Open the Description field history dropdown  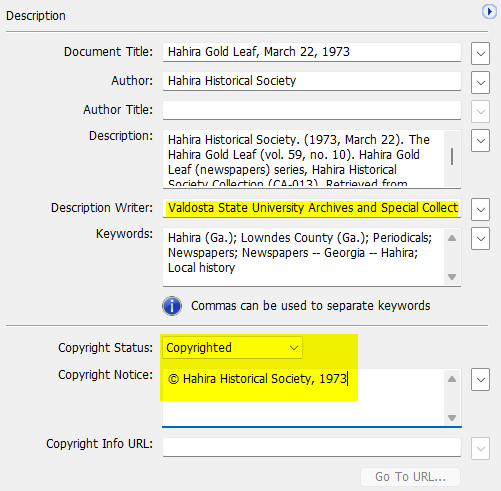point(480,141)
